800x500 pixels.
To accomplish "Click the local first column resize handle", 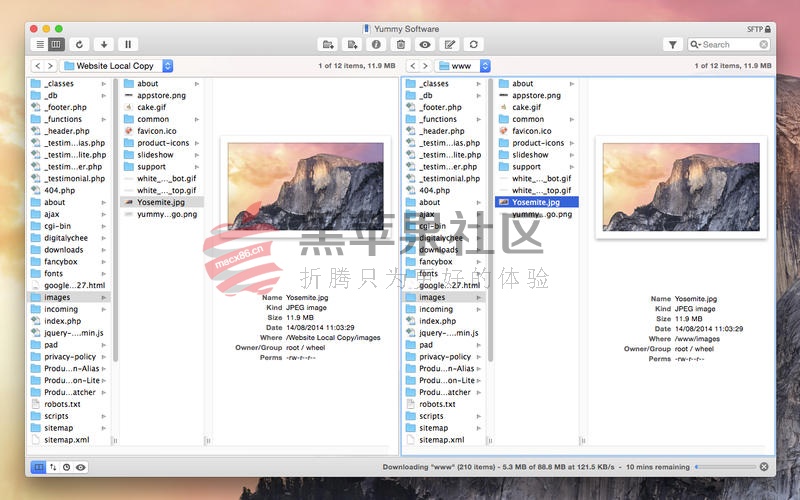I will pos(115,441).
